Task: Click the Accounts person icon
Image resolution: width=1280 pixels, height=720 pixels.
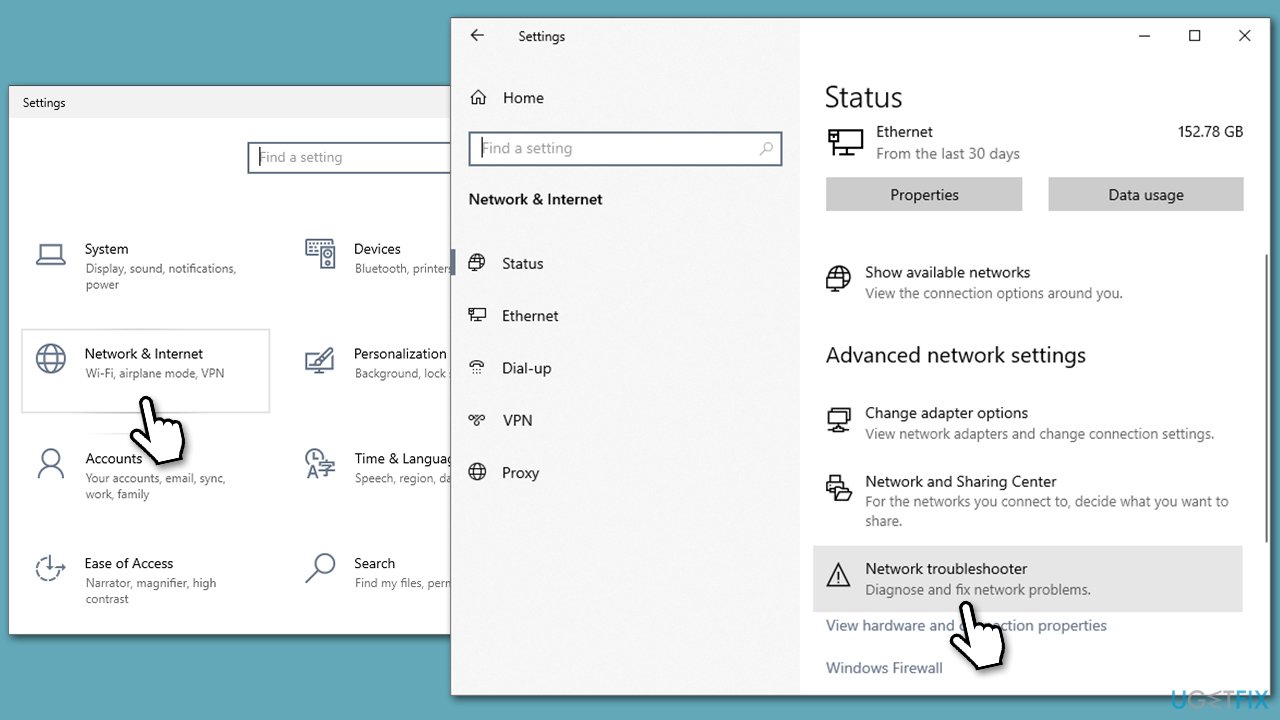Action: point(50,463)
